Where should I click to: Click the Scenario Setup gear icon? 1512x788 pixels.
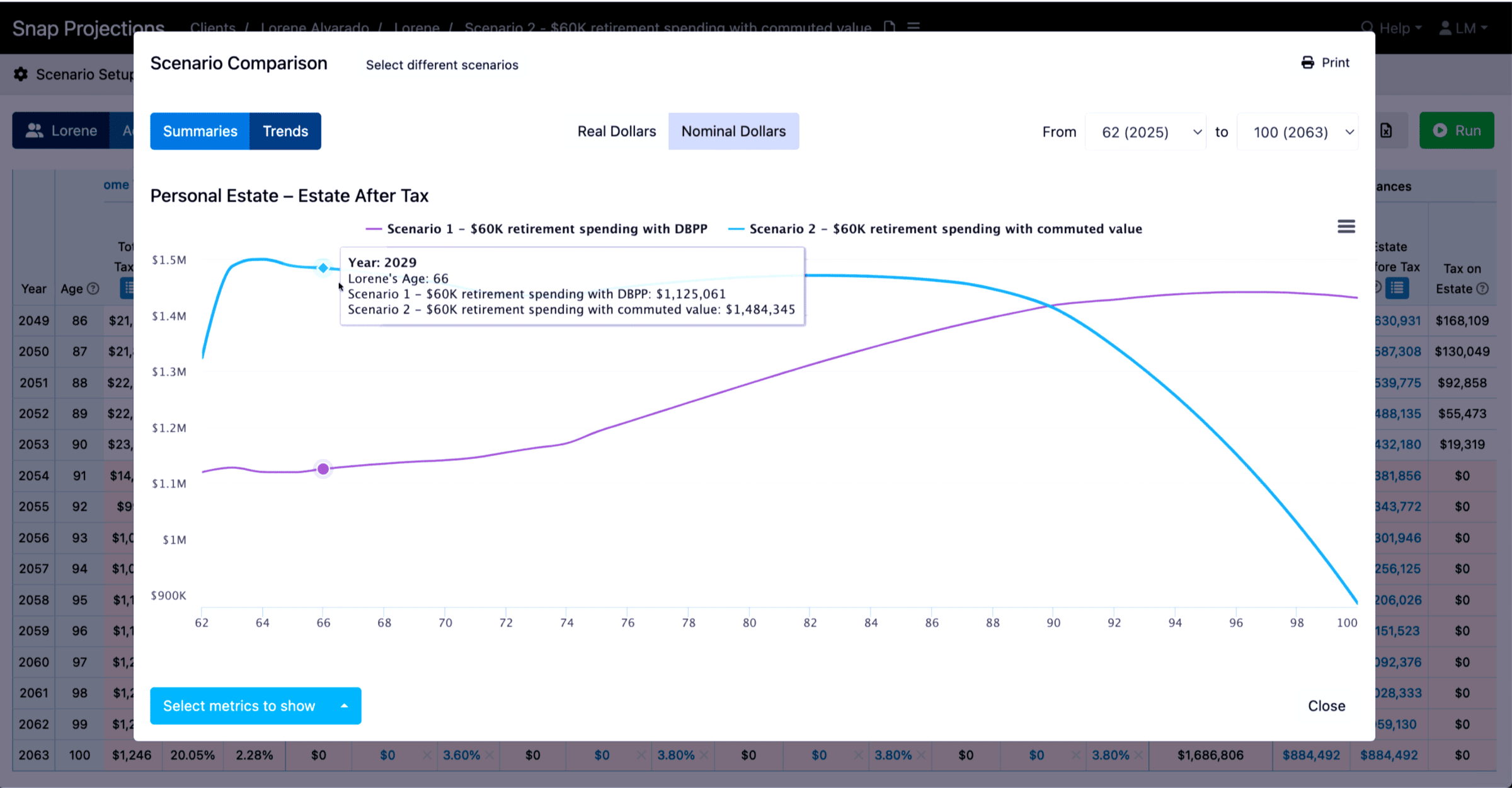[21, 74]
